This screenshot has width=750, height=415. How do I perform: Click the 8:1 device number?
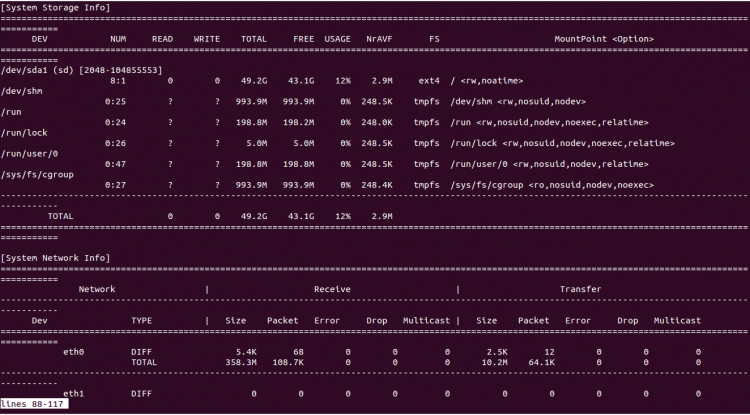118,80
